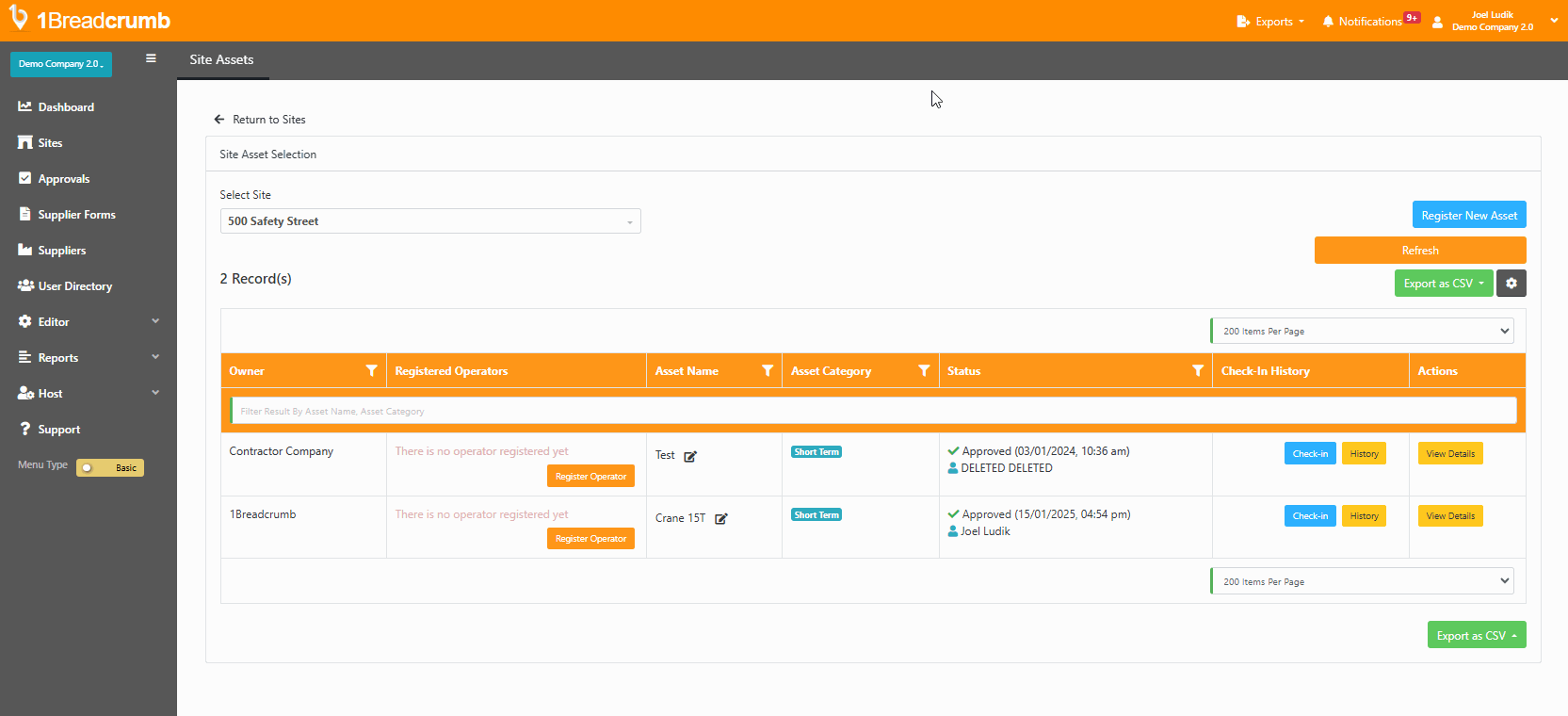Screen dimensions: 1568x716
Task: Click the Notifications bell icon
Action: point(1328,21)
